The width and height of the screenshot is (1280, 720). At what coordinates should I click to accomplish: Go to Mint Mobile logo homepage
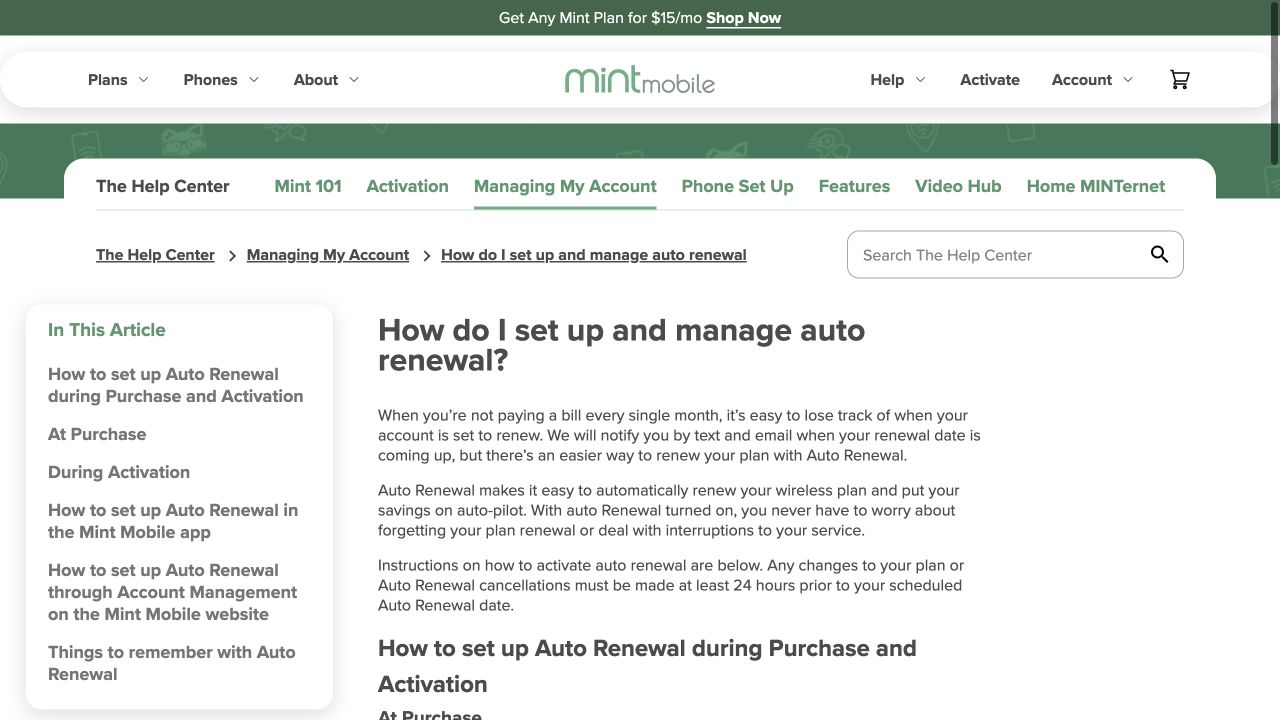coord(640,80)
